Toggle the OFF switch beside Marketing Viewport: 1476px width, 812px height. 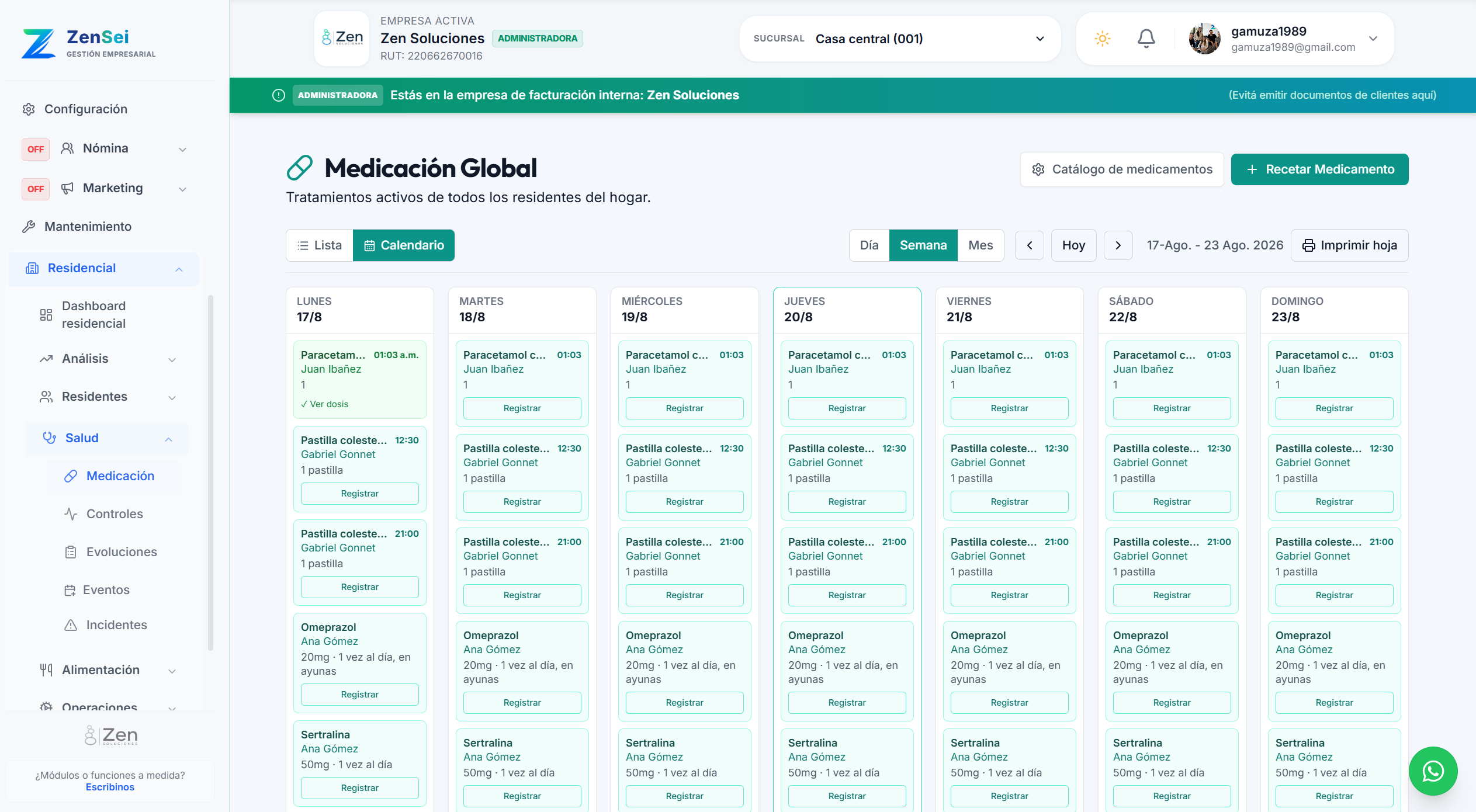click(x=36, y=189)
